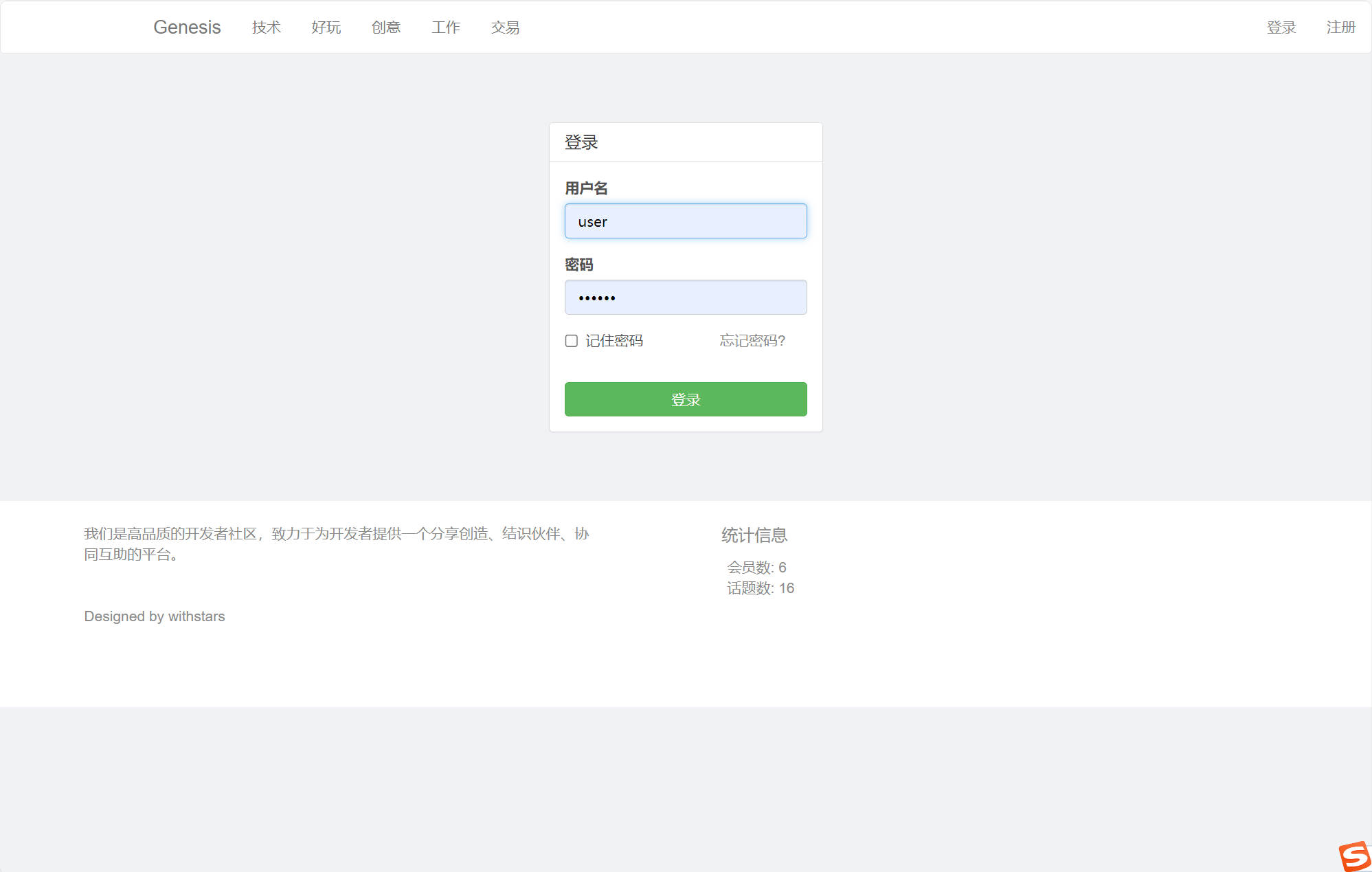
Task: Click the Designed by withstars footer text
Action: tap(154, 616)
